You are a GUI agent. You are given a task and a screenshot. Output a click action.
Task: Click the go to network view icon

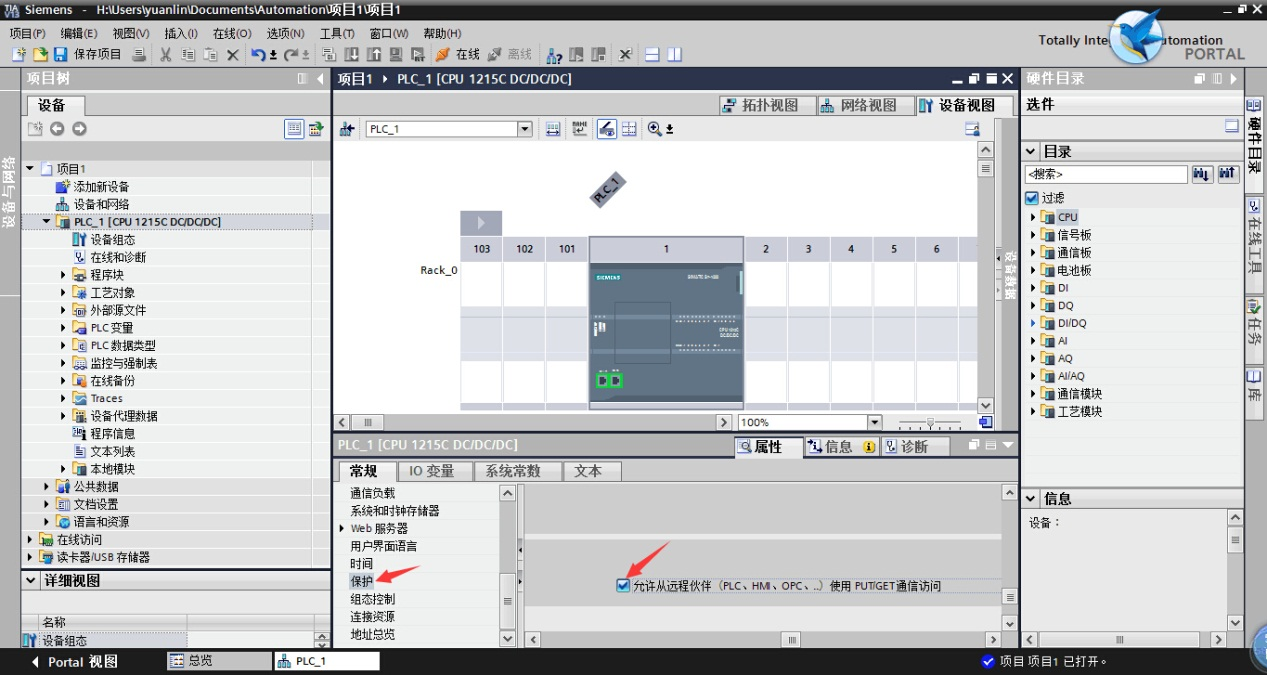coord(348,129)
